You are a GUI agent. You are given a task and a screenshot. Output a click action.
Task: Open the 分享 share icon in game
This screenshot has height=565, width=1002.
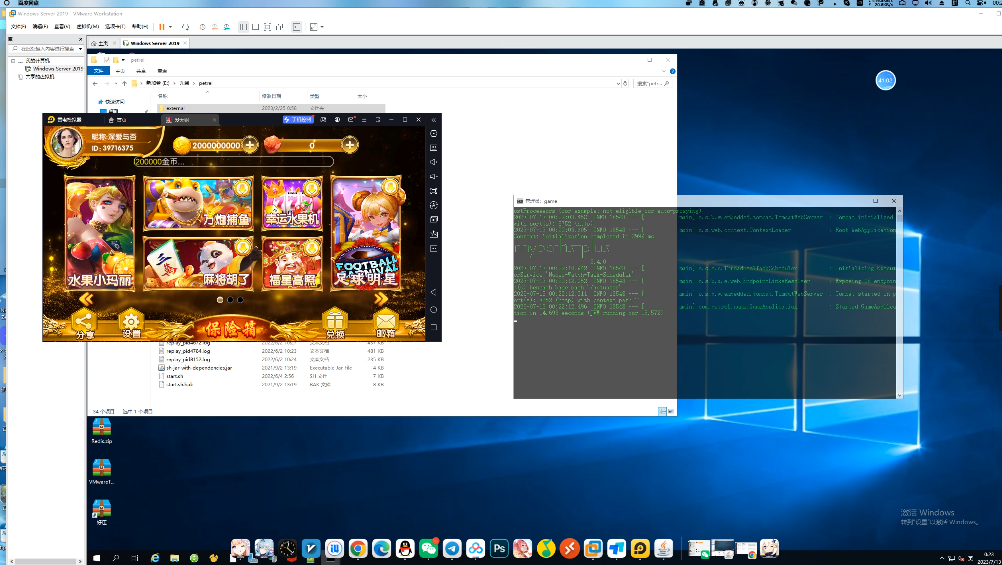tap(82, 323)
